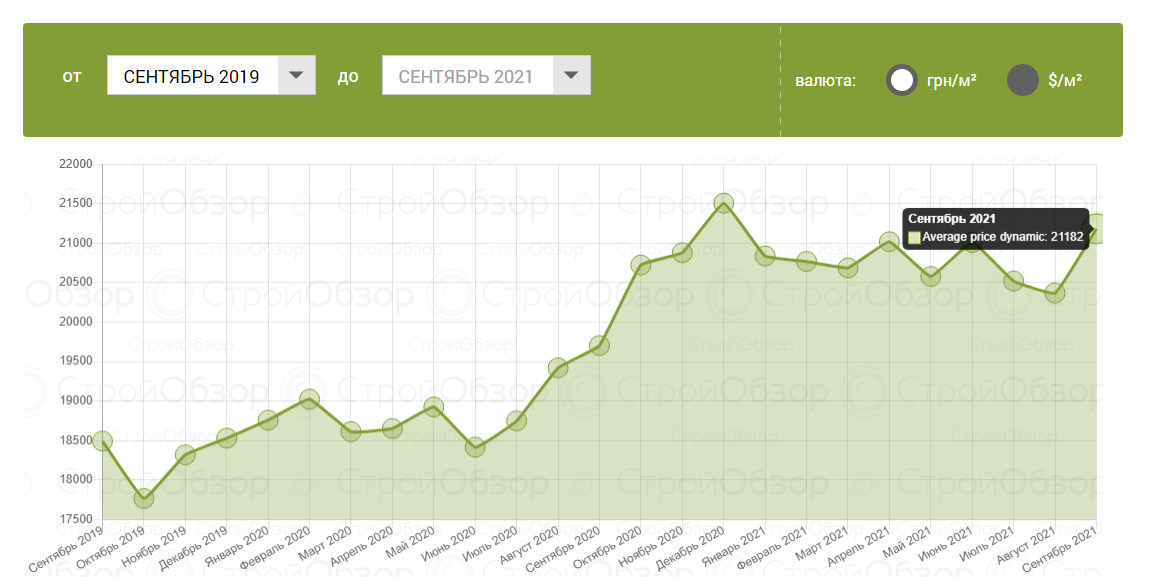Image resolution: width=1154 pixels, height=587 pixels.
Task: Click the Январь 2021 data point
Action: coord(765,256)
